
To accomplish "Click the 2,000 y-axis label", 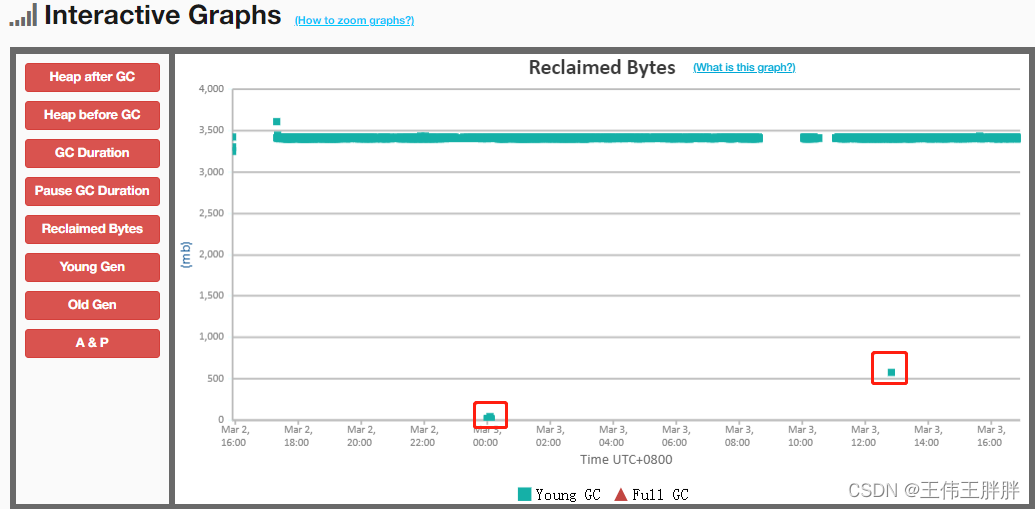I will coord(212,254).
